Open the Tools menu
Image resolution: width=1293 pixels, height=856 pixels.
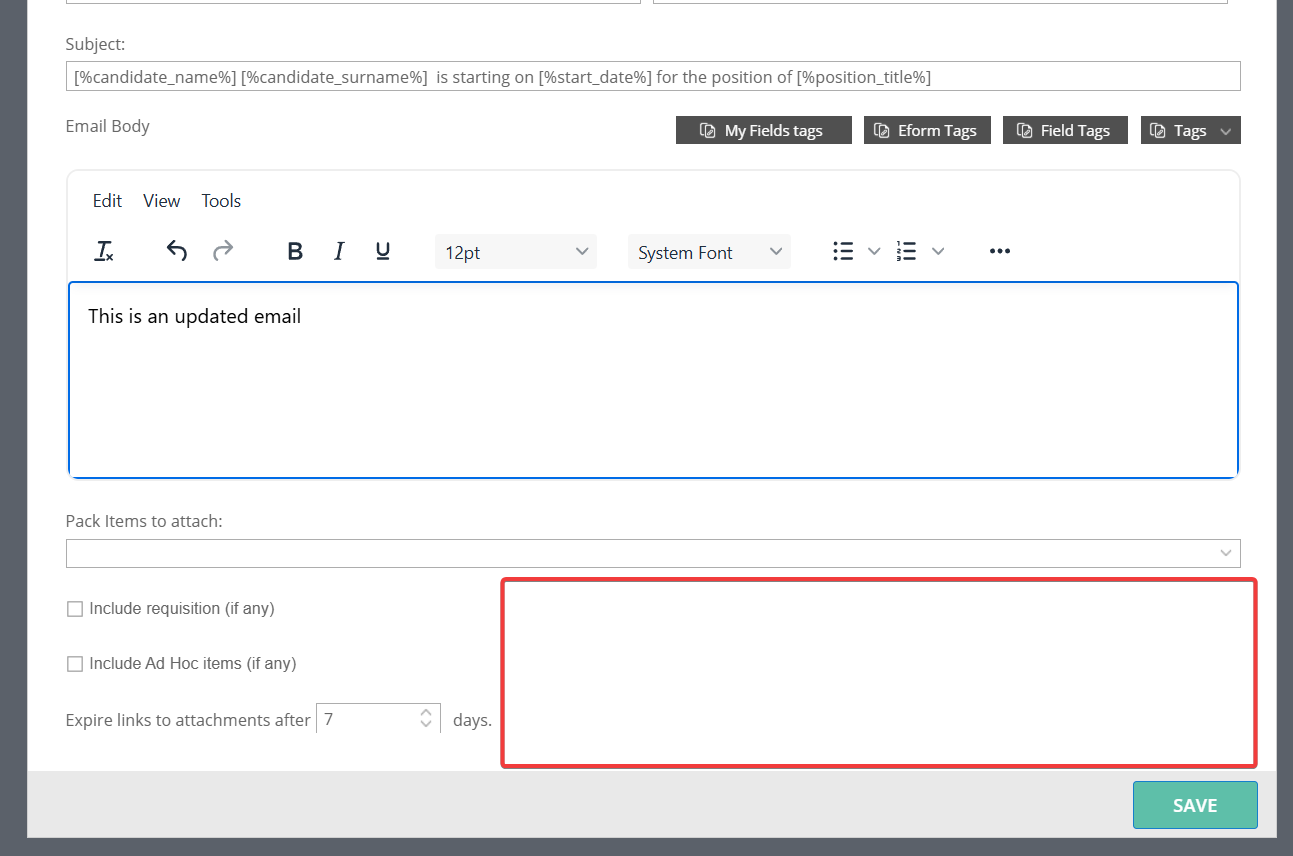pyautogui.click(x=221, y=201)
